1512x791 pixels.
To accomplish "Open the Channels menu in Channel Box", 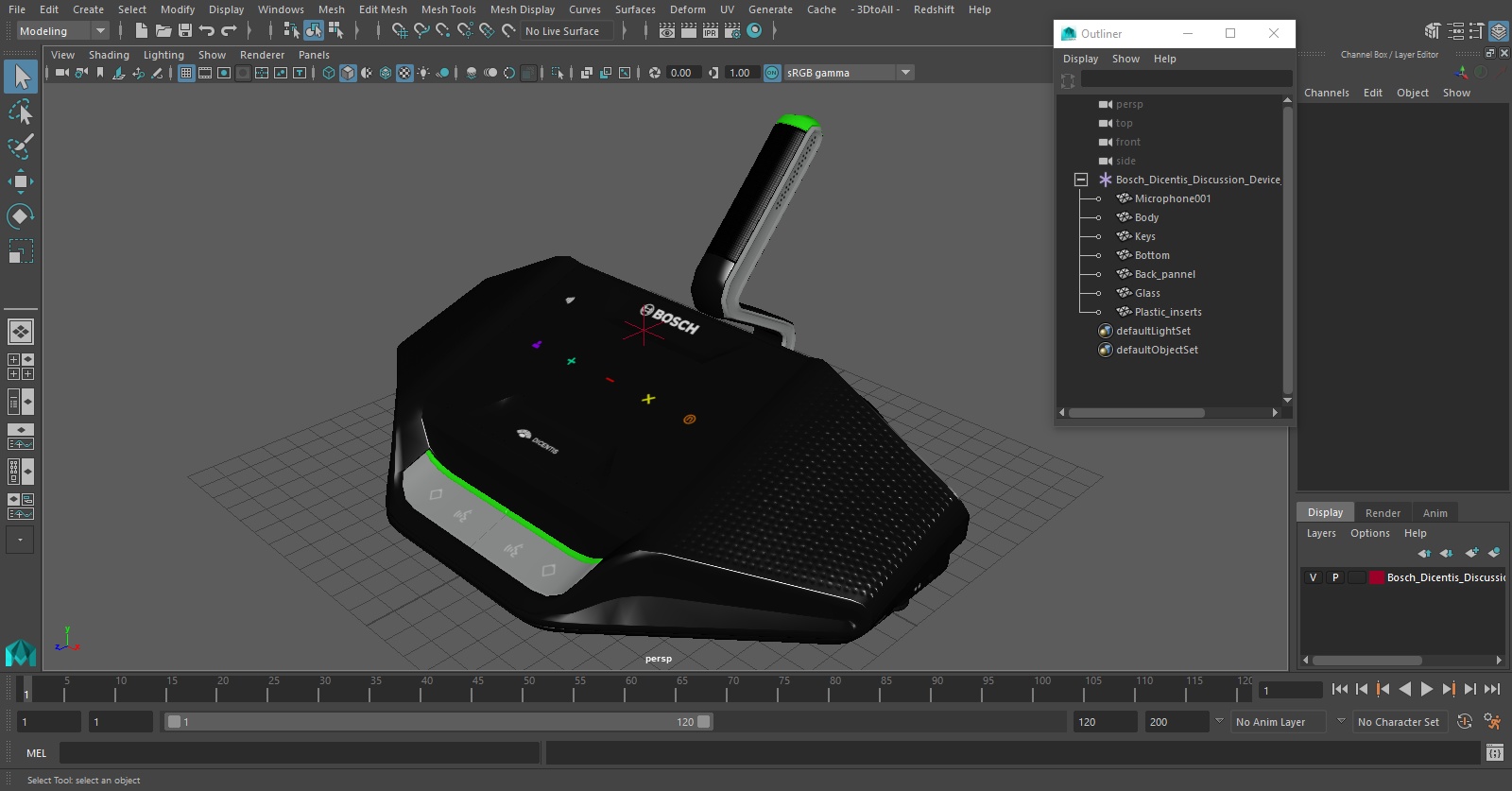I will pyautogui.click(x=1326, y=93).
